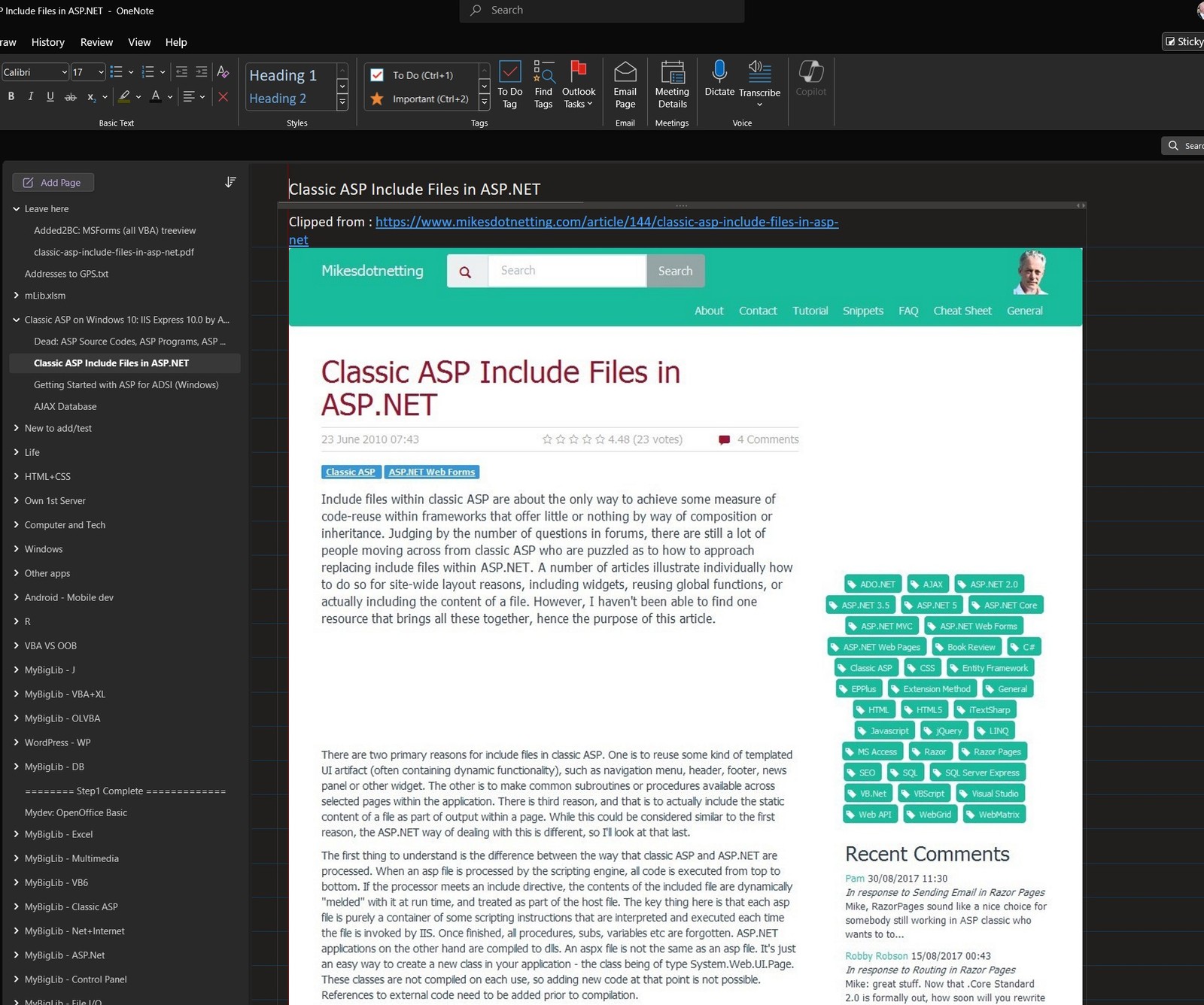Expand the HTML+CSS section

pos(17,476)
